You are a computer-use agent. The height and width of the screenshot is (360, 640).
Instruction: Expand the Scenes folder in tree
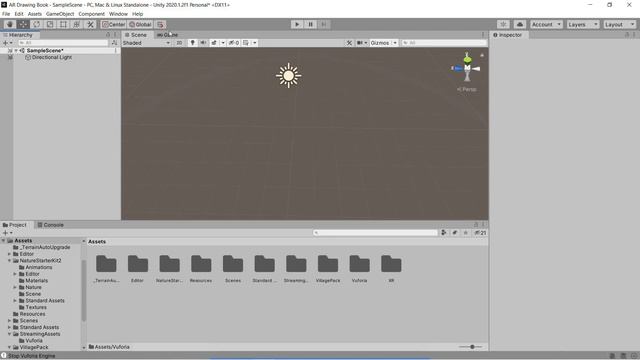9,321
